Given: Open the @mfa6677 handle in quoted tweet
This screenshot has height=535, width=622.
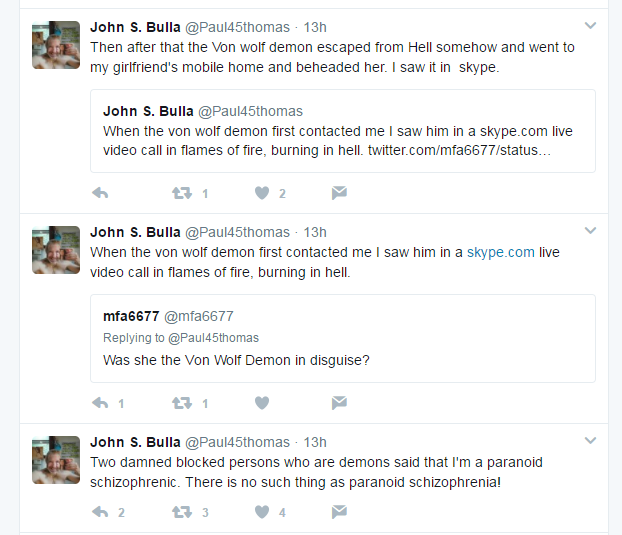Looking at the screenshot, I should pyautogui.click(x=199, y=316).
